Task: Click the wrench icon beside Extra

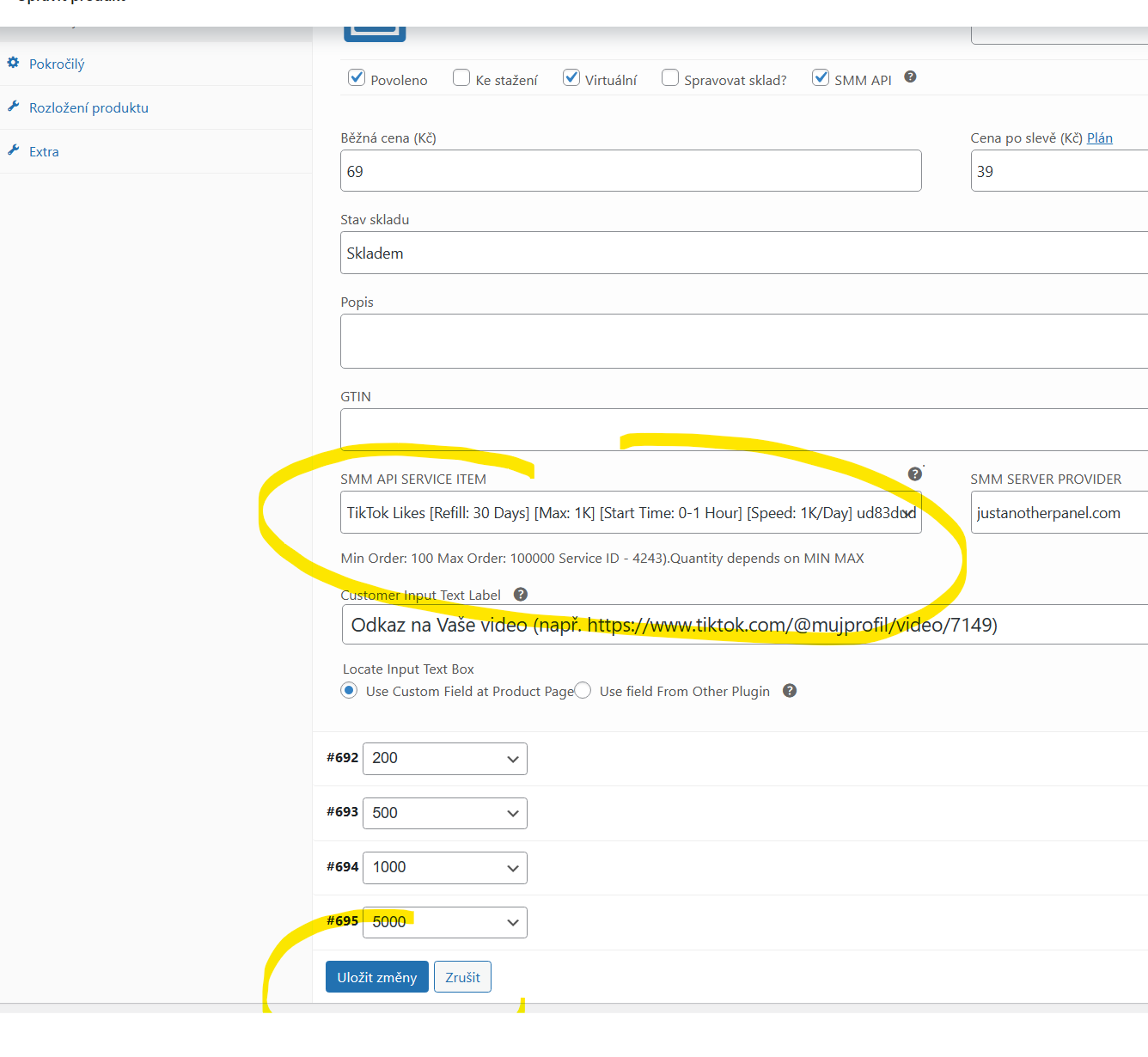Action: pyautogui.click(x=13, y=150)
